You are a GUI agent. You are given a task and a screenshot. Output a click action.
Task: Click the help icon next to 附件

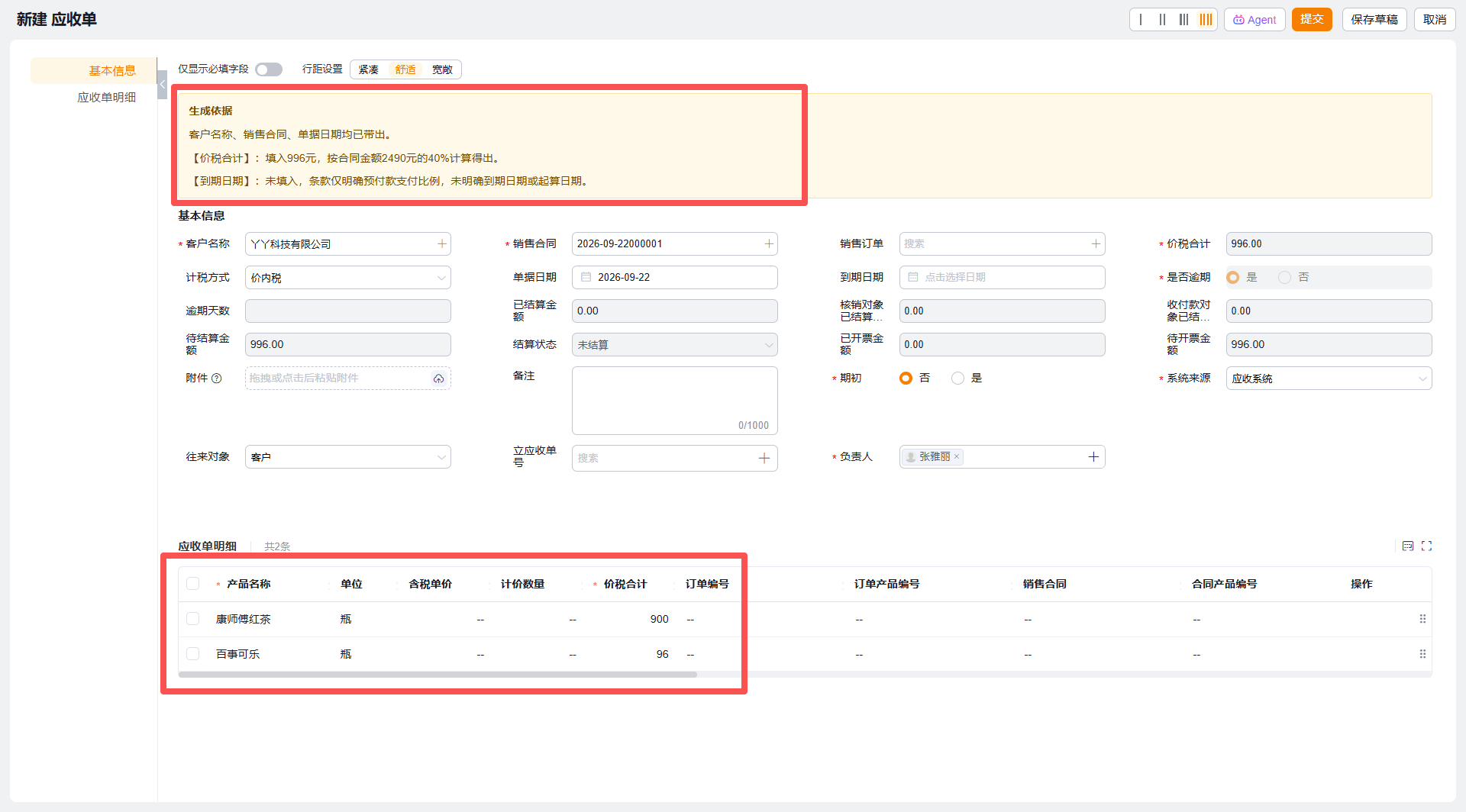pyautogui.click(x=217, y=379)
